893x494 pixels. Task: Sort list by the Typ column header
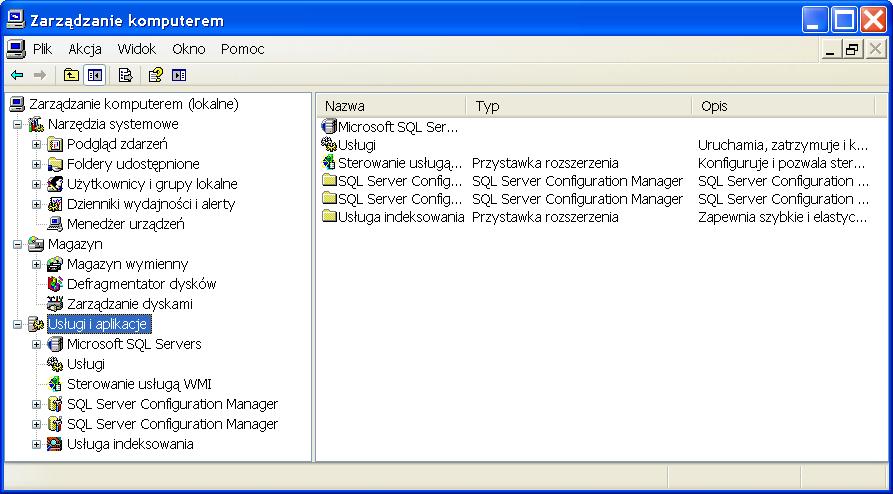(x=579, y=106)
